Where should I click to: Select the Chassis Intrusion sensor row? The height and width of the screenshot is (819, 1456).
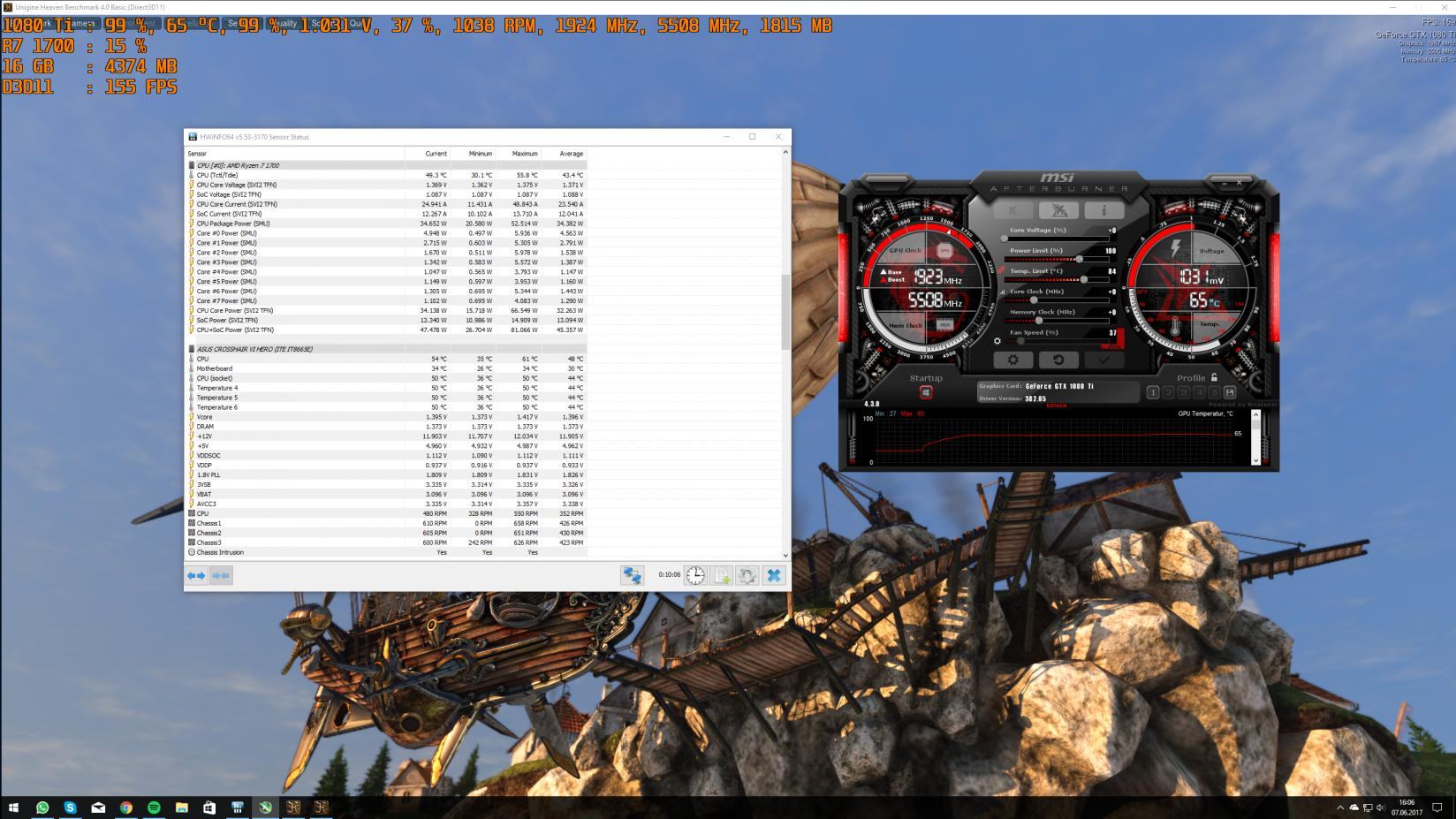386,552
